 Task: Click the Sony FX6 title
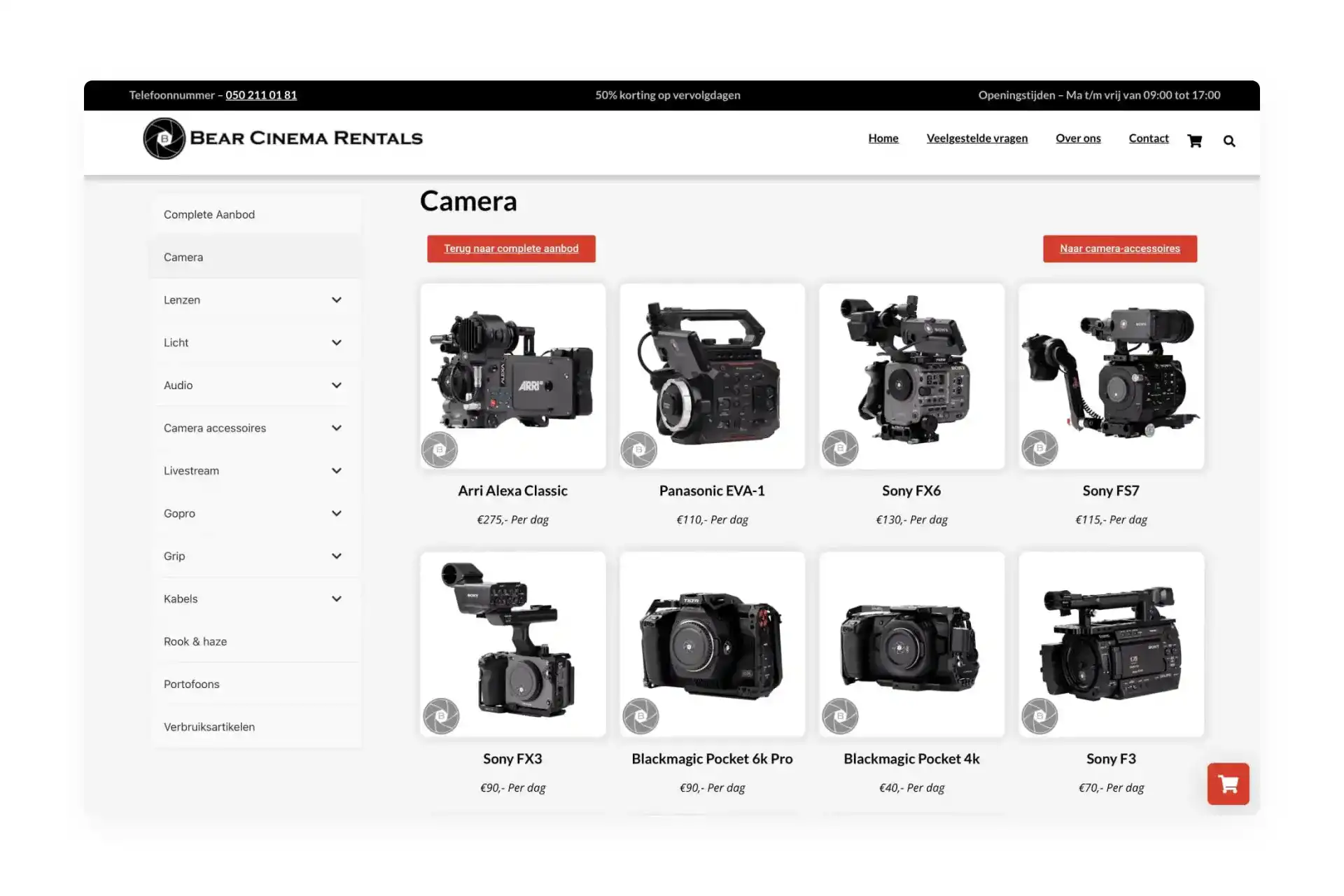[911, 491]
